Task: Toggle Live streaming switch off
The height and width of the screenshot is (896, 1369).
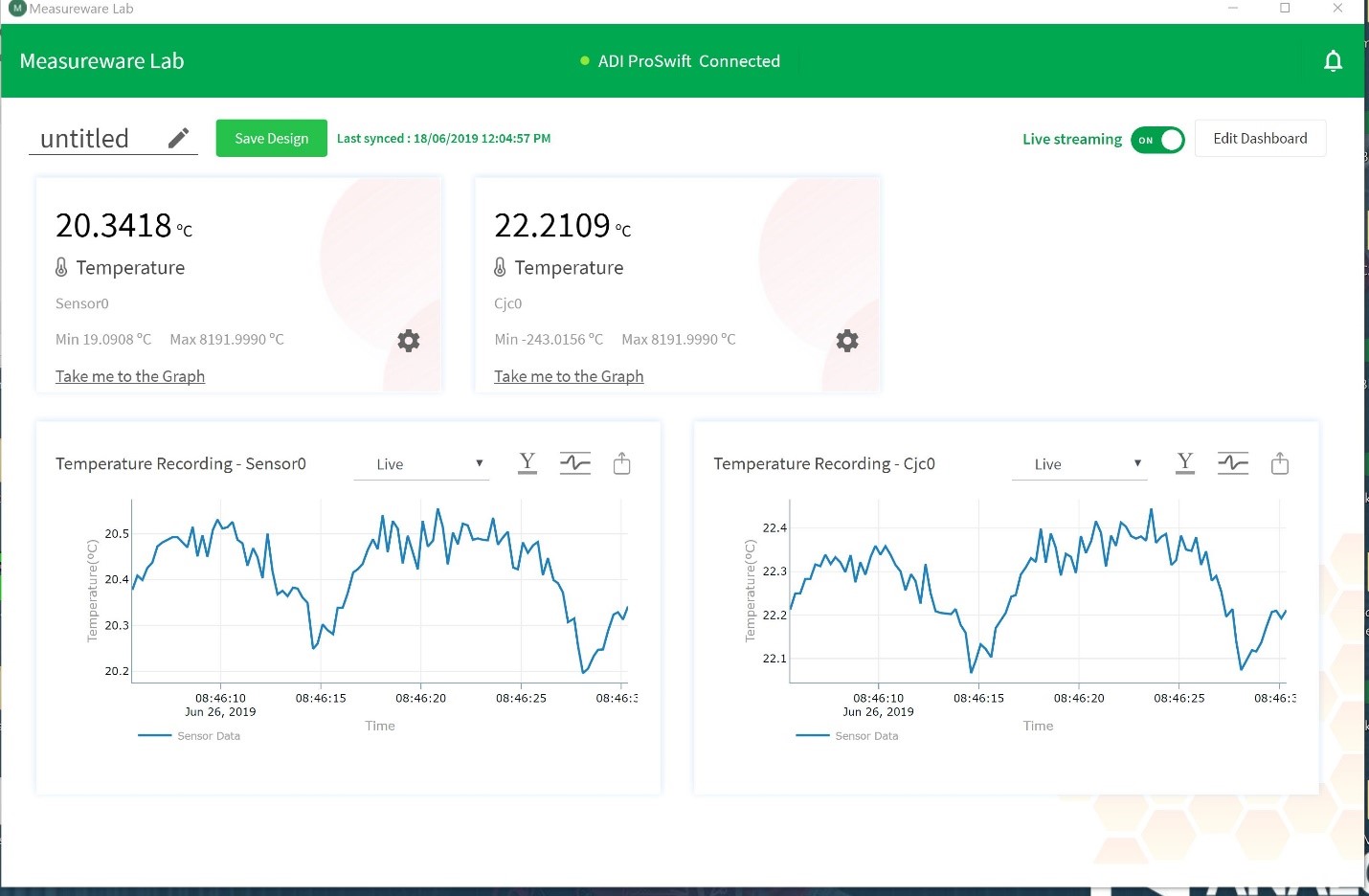Action: [x=1157, y=140]
